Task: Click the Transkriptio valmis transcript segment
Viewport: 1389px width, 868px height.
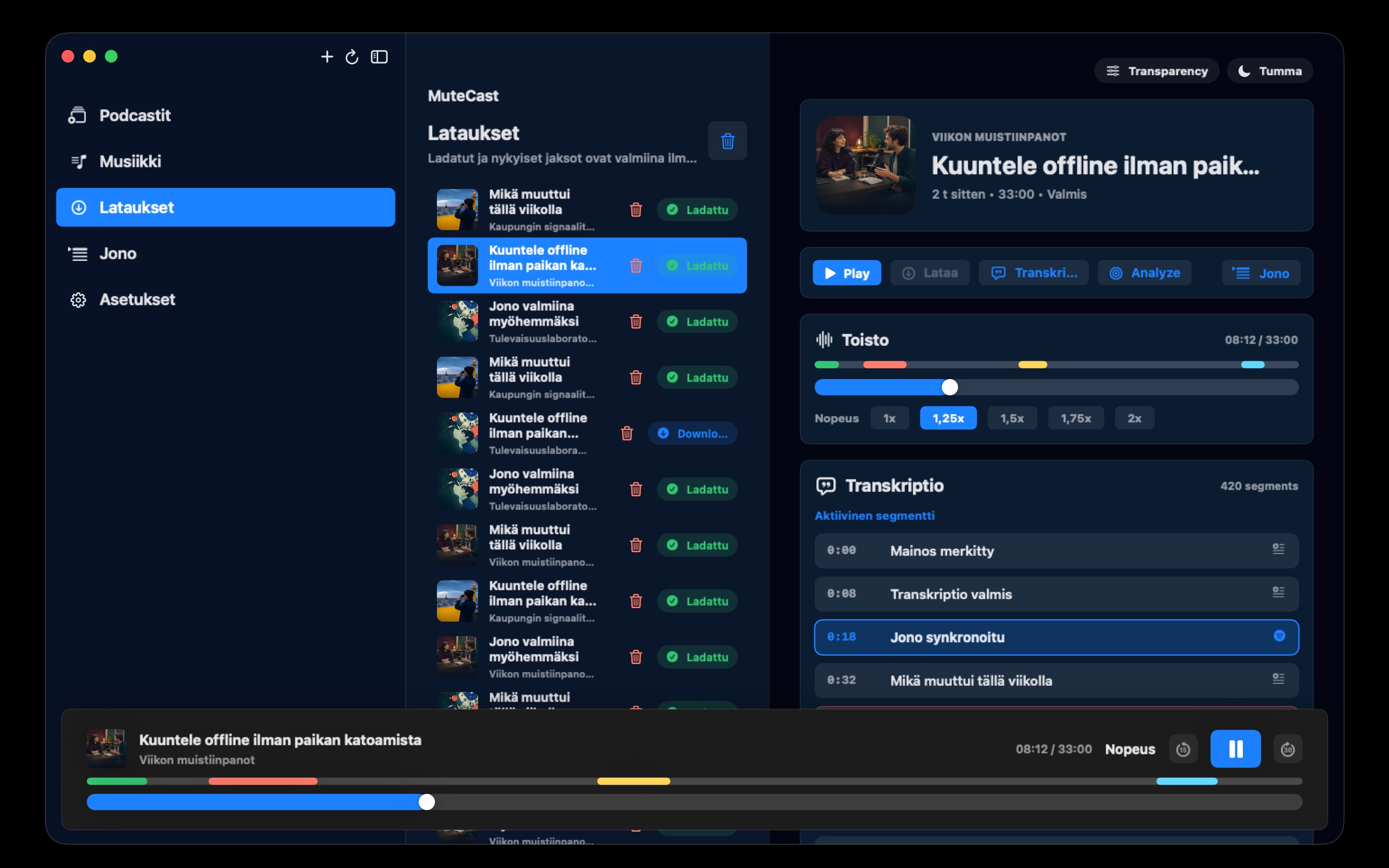Action: pyautogui.click(x=1056, y=594)
